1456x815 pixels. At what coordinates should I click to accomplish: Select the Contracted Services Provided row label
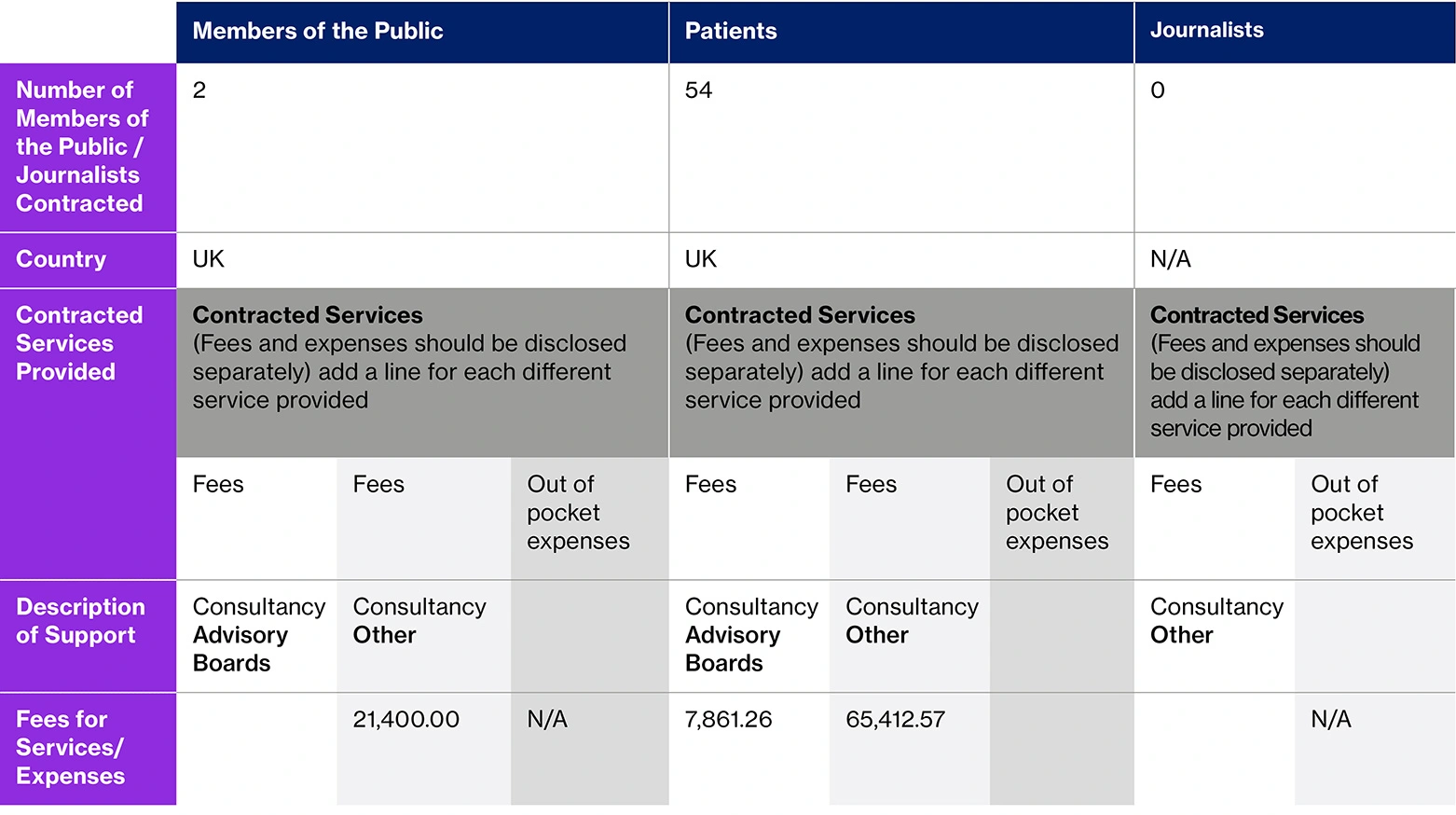79,343
